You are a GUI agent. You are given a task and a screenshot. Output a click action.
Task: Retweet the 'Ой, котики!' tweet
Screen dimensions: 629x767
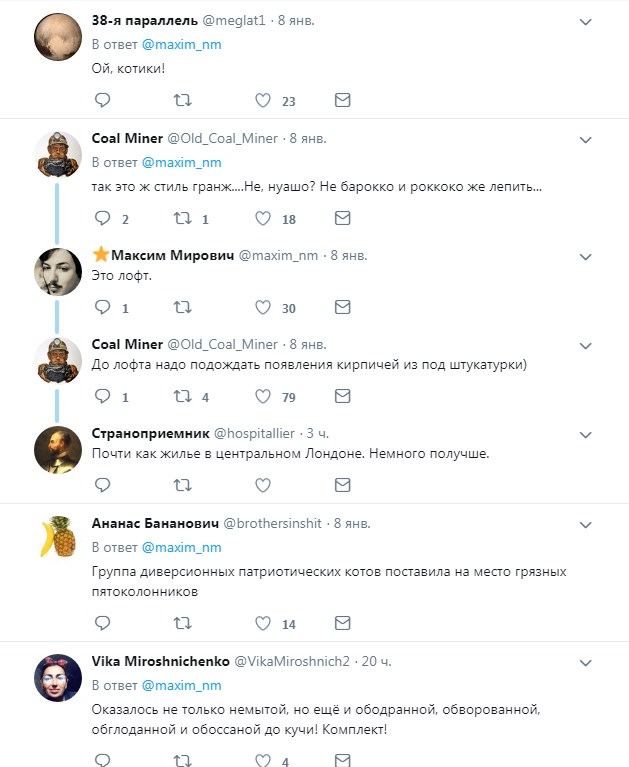(x=181, y=100)
